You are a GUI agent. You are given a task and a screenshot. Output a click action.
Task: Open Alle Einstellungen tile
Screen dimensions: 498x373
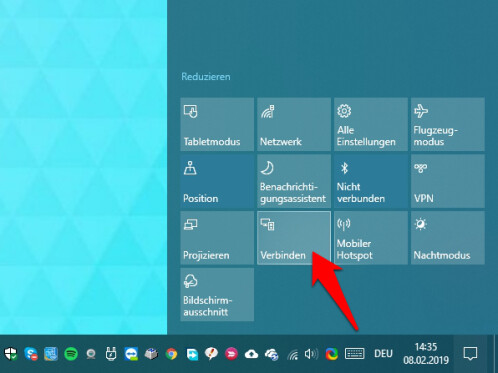click(371, 124)
